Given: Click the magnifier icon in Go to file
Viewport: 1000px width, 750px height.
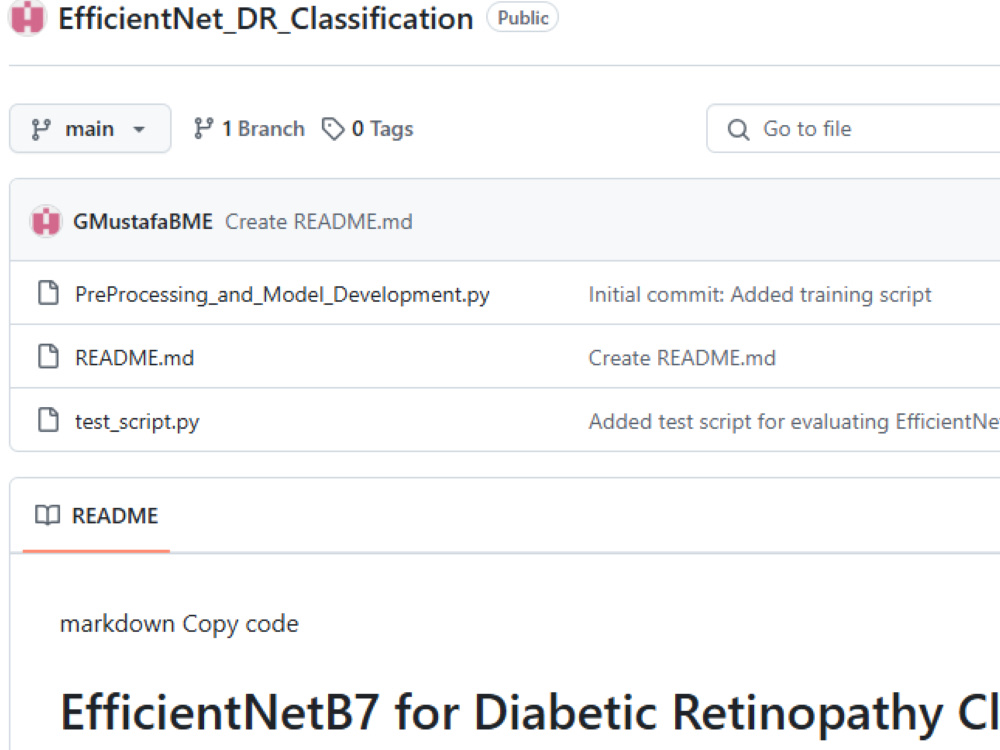Looking at the screenshot, I should click(739, 129).
